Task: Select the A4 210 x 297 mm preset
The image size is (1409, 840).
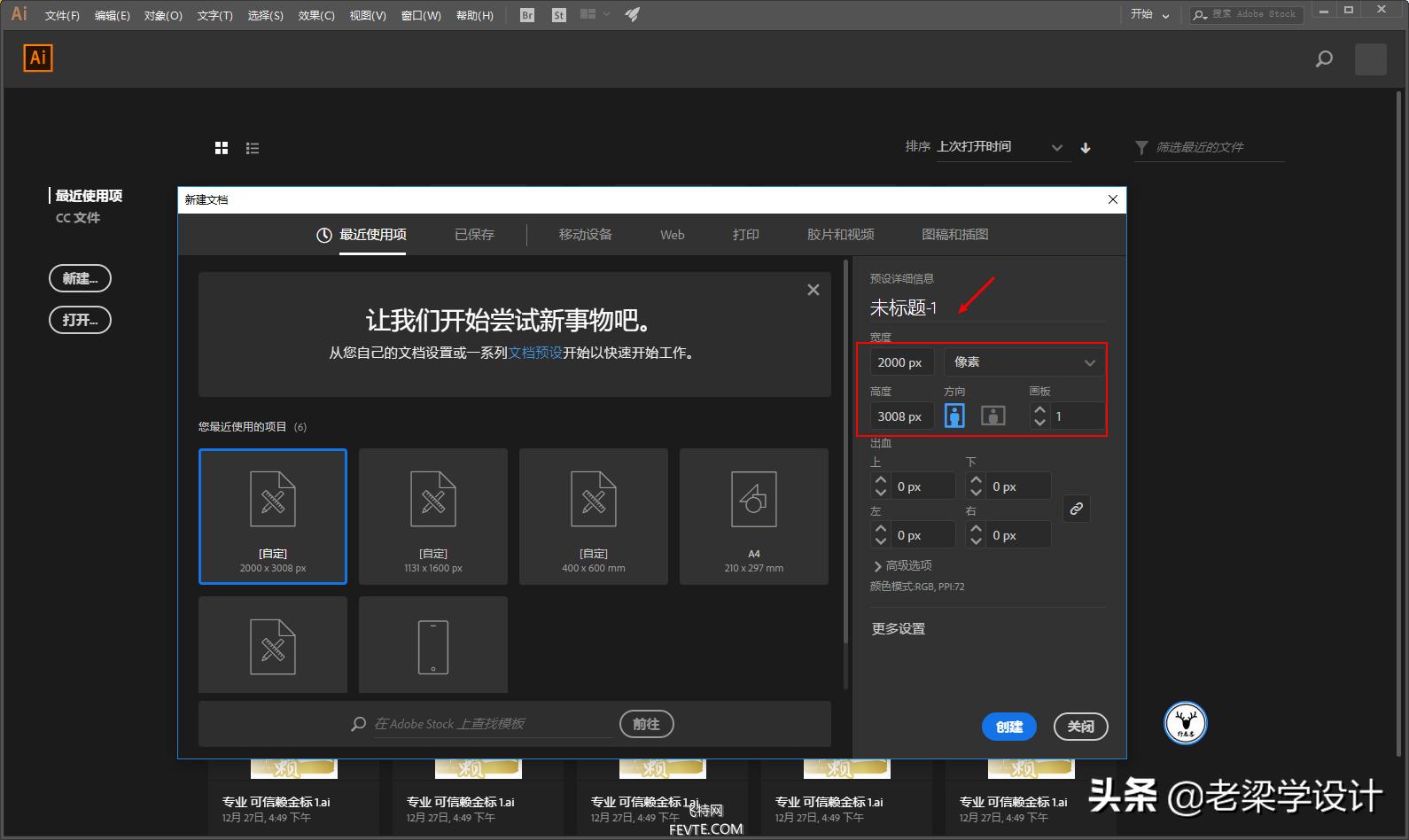Action: pyautogui.click(x=754, y=517)
